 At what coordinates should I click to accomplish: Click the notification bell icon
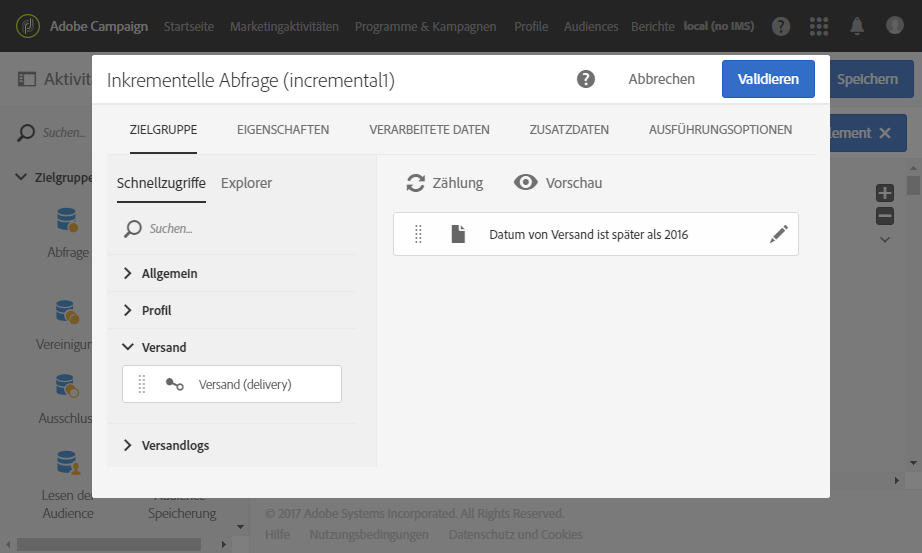(x=857, y=26)
